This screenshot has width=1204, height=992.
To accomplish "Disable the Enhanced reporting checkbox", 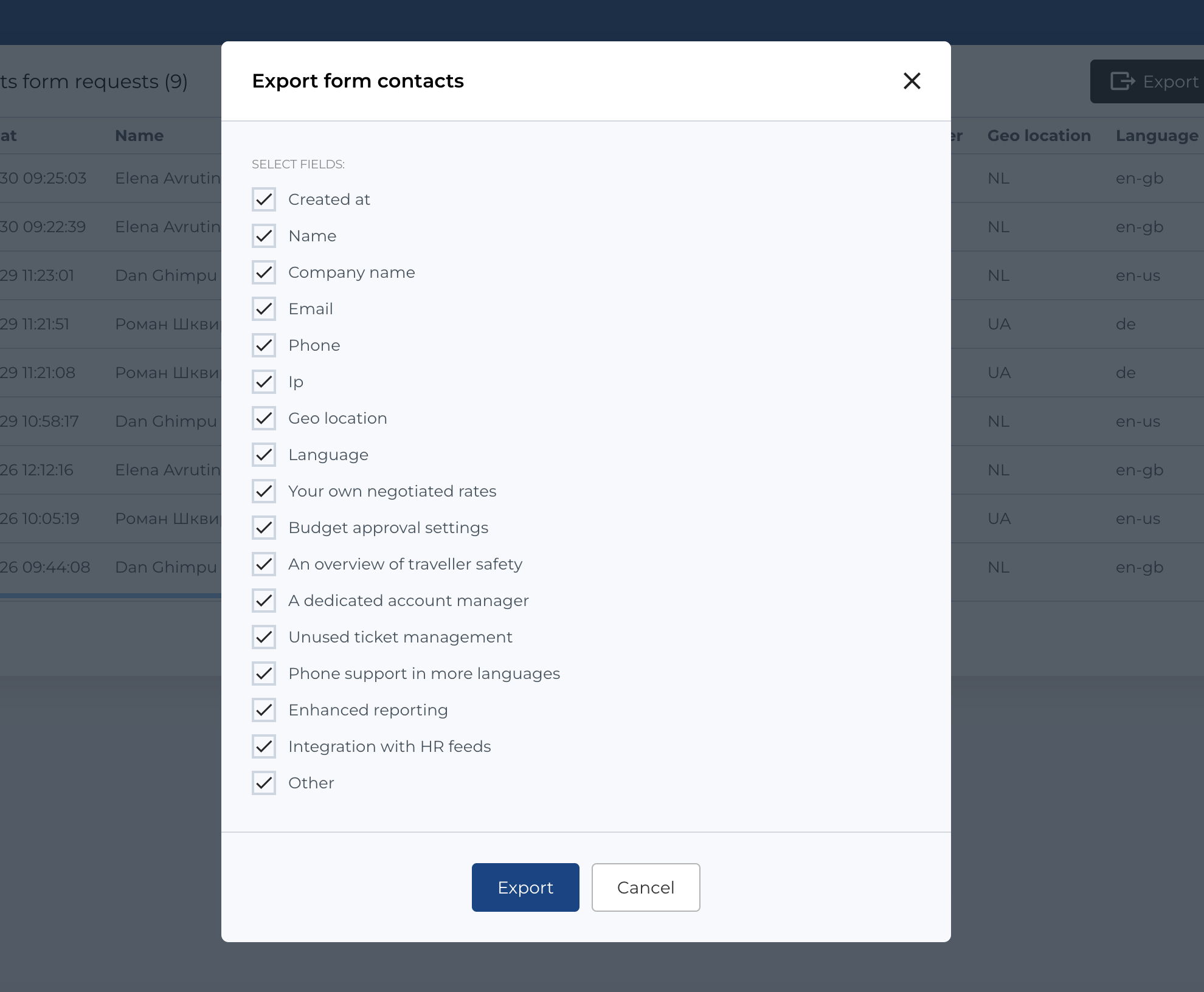I will point(264,710).
